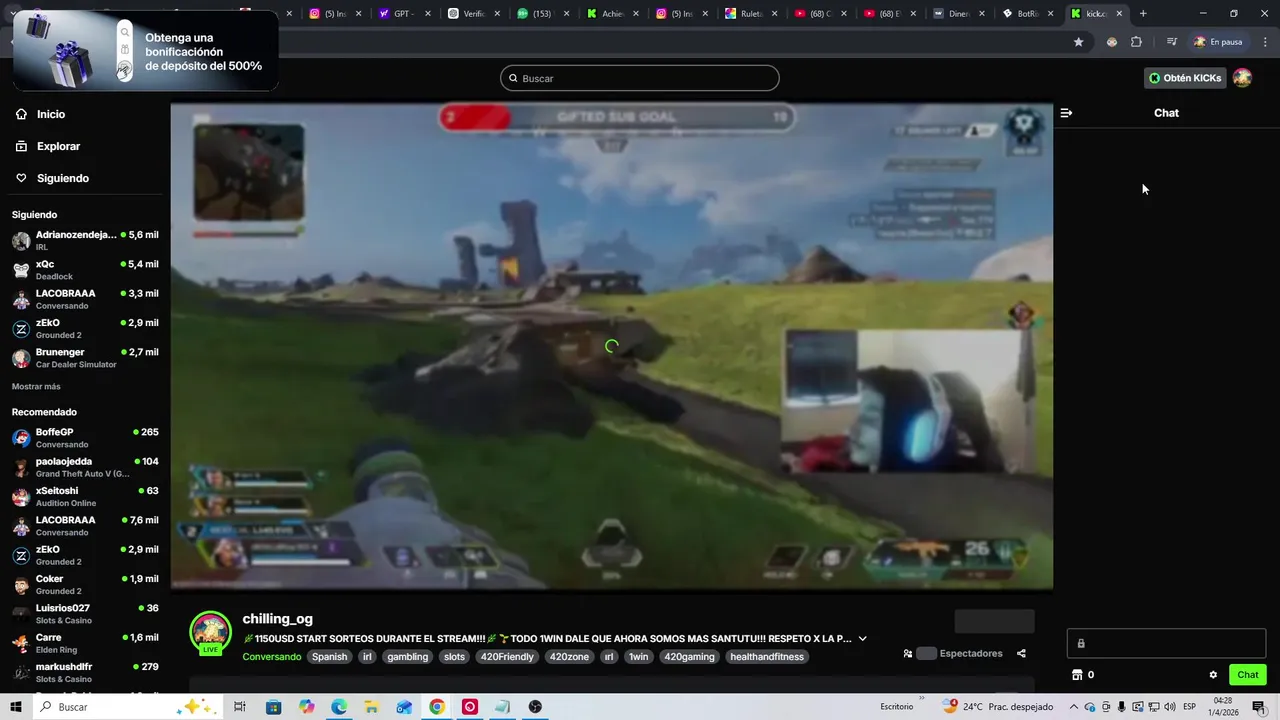Open Chrome three-dot menu
Screen dimensions: 1280x720
[1264, 42]
